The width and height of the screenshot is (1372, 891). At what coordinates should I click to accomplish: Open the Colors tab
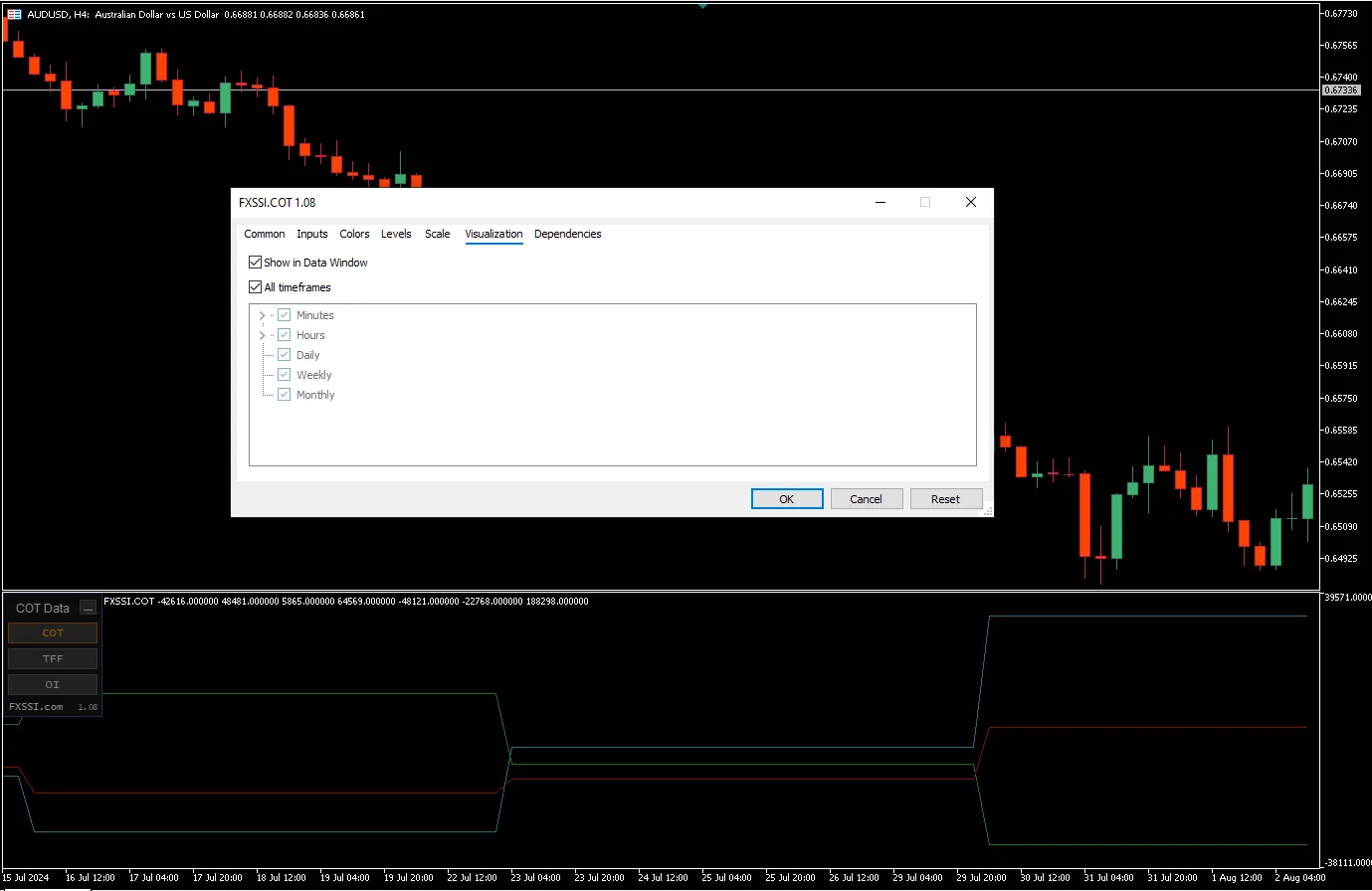354,234
